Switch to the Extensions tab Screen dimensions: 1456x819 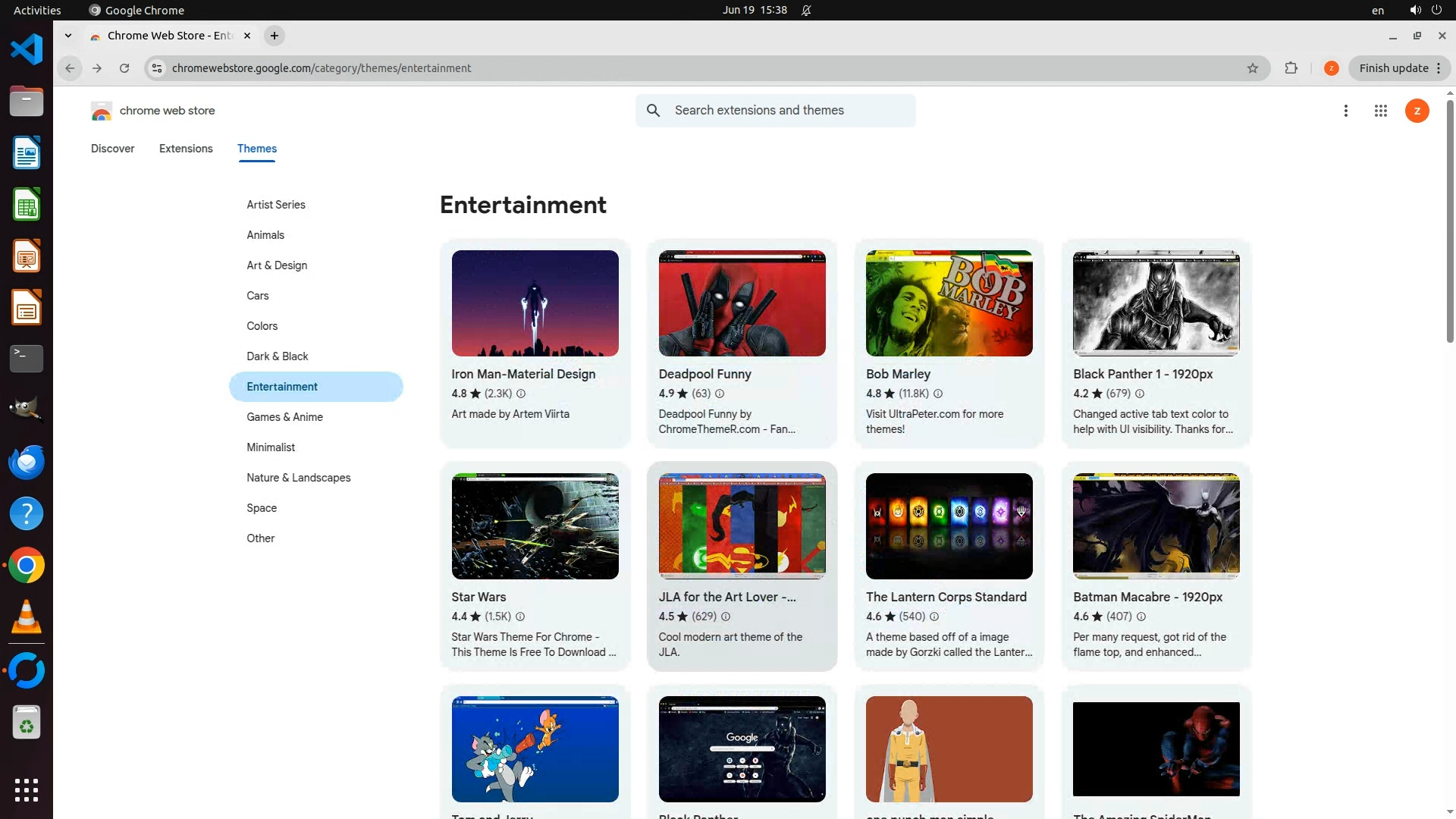tap(186, 149)
